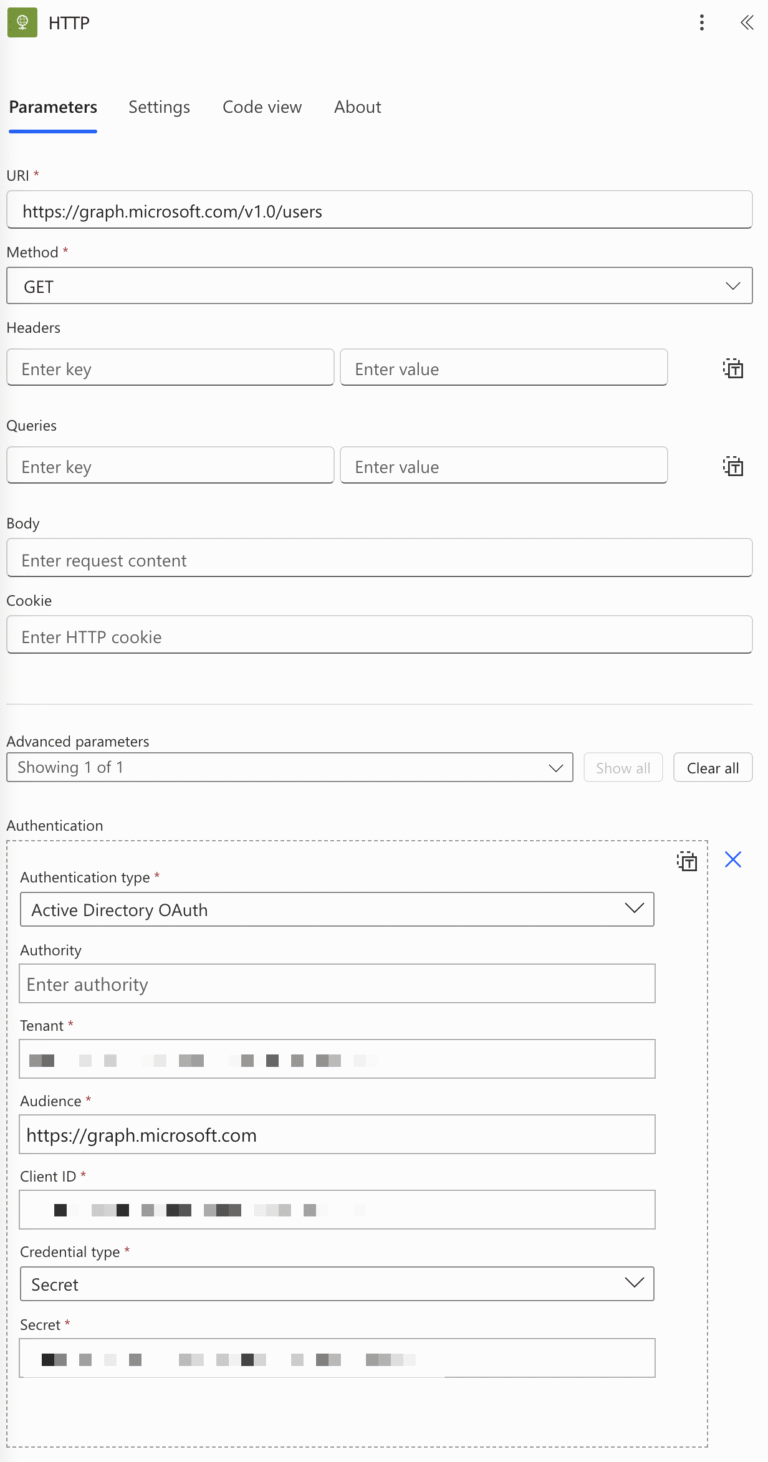The width and height of the screenshot is (768, 1462).
Task: Switch to the Settings tab
Action: (x=159, y=107)
